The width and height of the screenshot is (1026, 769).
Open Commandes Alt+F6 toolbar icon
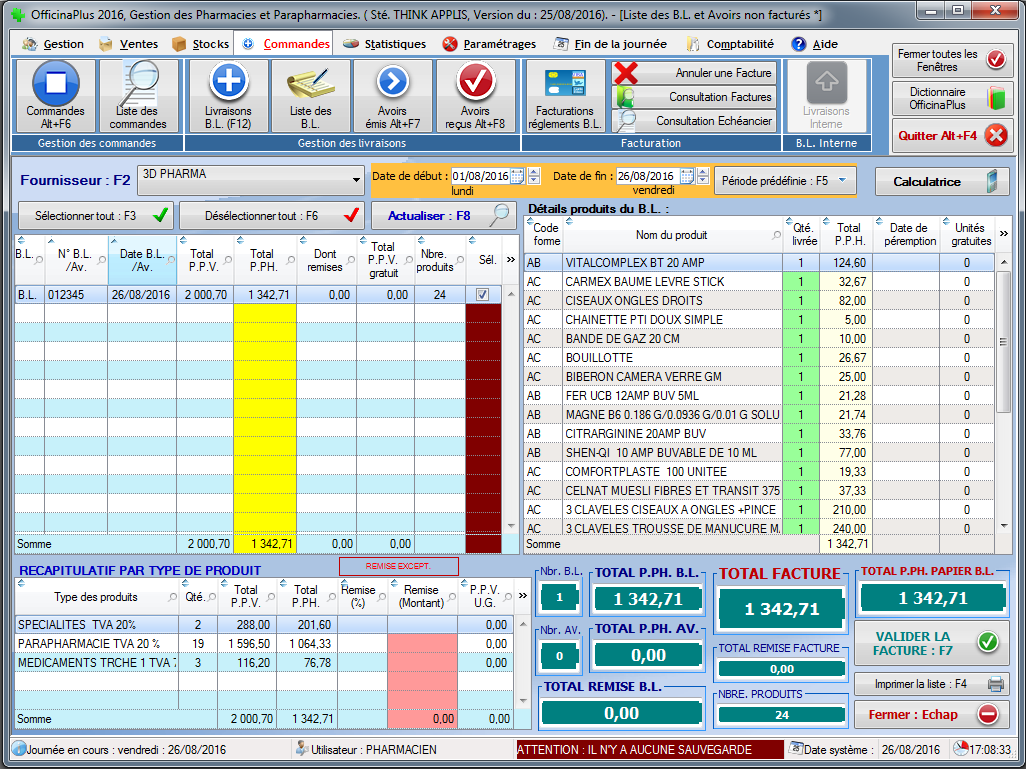click(x=56, y=82)
